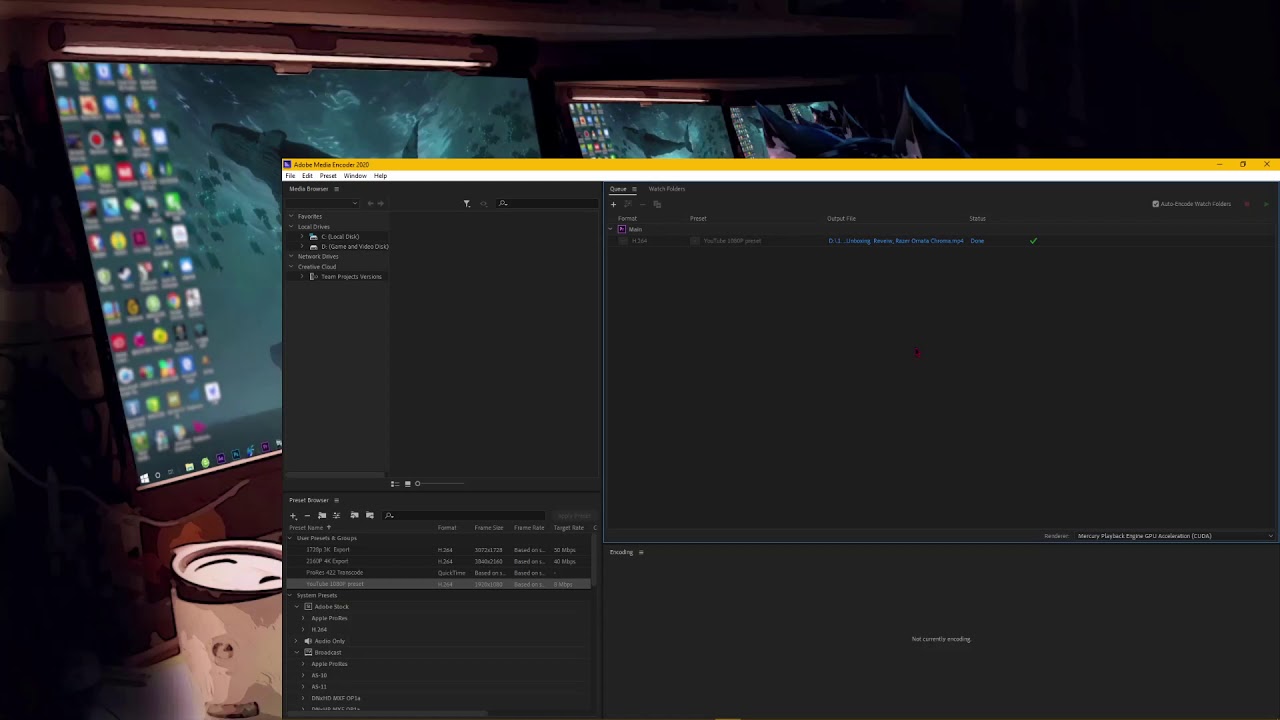This screenshot has height=720, width=1280.
Task: Collapse the Broadcast preset group
Action: click(x=298, y=653)
